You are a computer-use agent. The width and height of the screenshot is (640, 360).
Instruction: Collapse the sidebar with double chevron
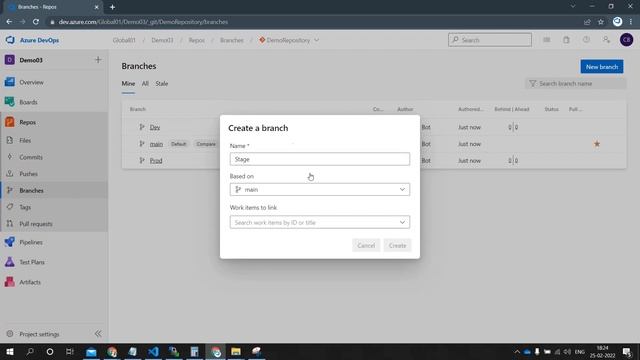tap(98, 334)
